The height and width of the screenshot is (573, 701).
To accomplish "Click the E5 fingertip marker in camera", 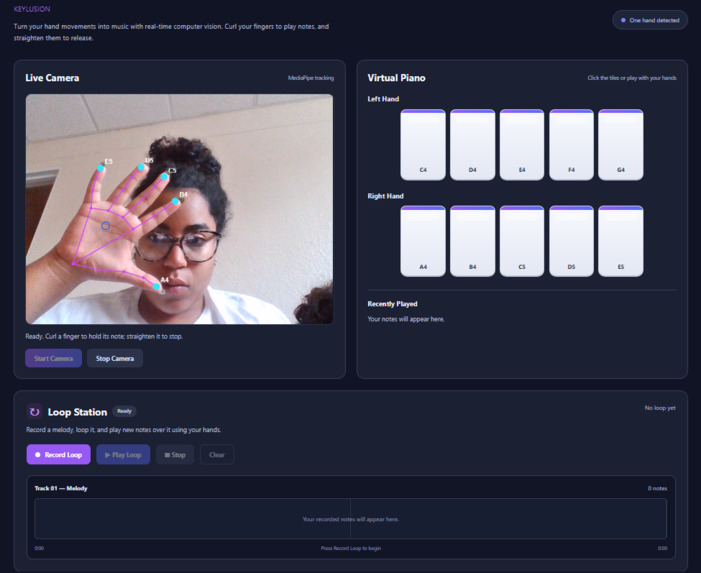I will pyautogui.click(x=101, y=169).
